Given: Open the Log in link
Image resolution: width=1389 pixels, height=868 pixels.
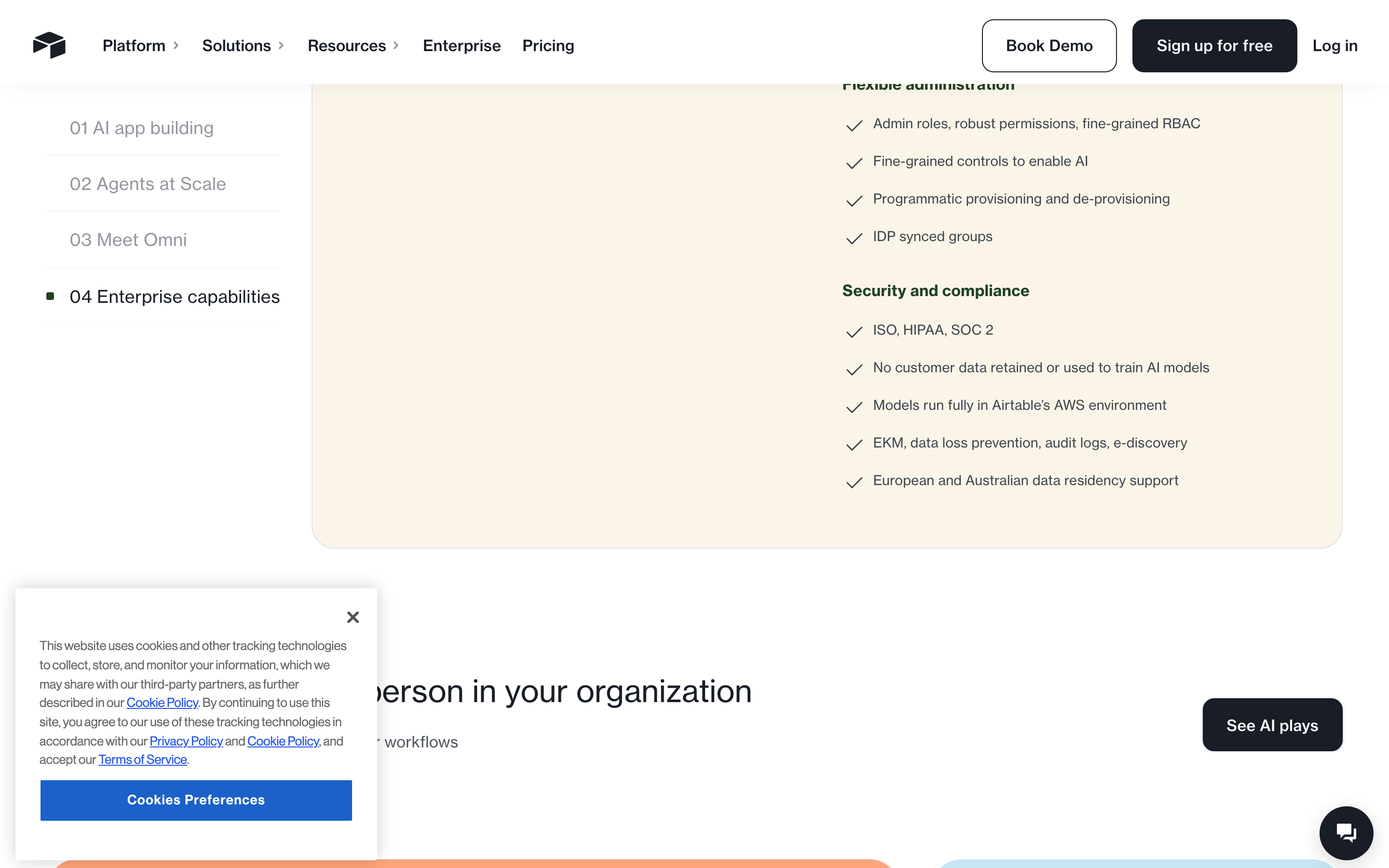Looking at the screenshot, I should pyautogui.click(x=1335, y=45).
